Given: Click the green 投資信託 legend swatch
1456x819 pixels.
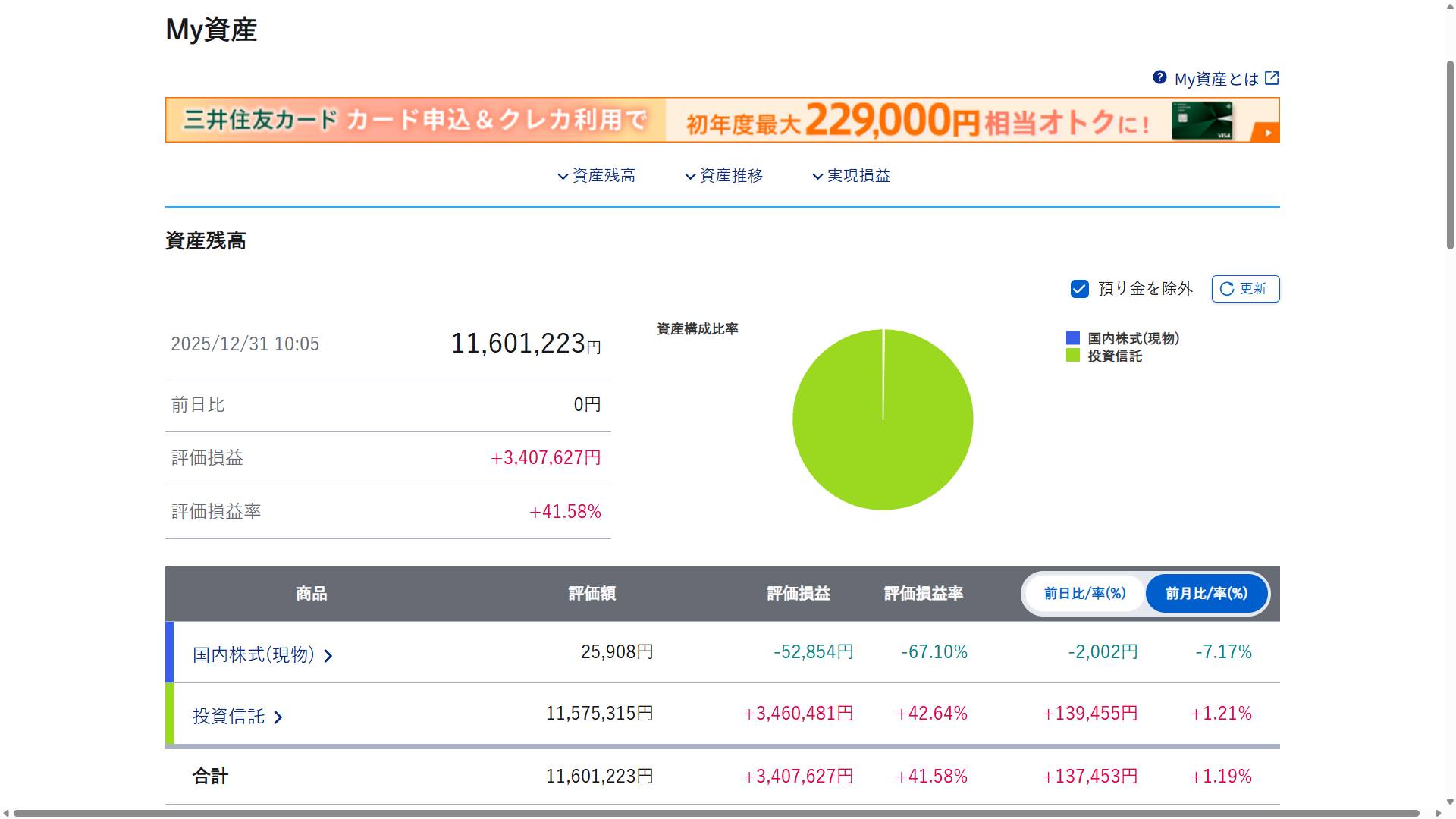Looking at the screenshot, I should [x=1072, y=356].
